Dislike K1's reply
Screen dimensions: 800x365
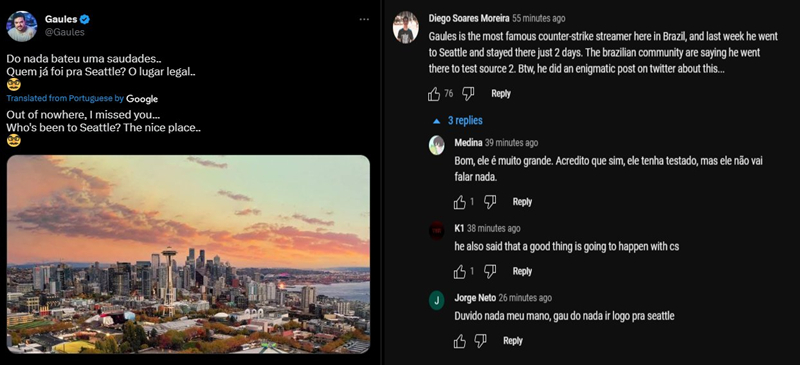click(490, 272)
